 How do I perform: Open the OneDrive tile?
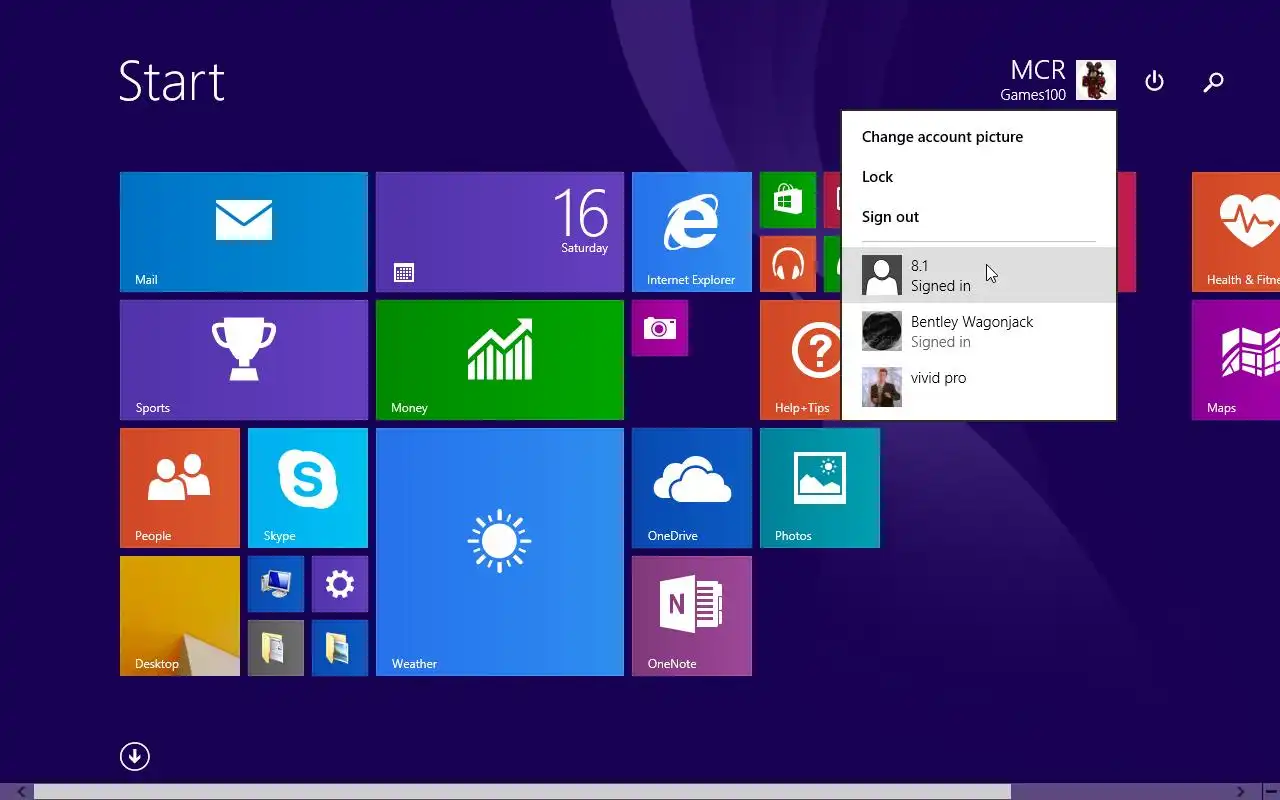click(692, 488)
